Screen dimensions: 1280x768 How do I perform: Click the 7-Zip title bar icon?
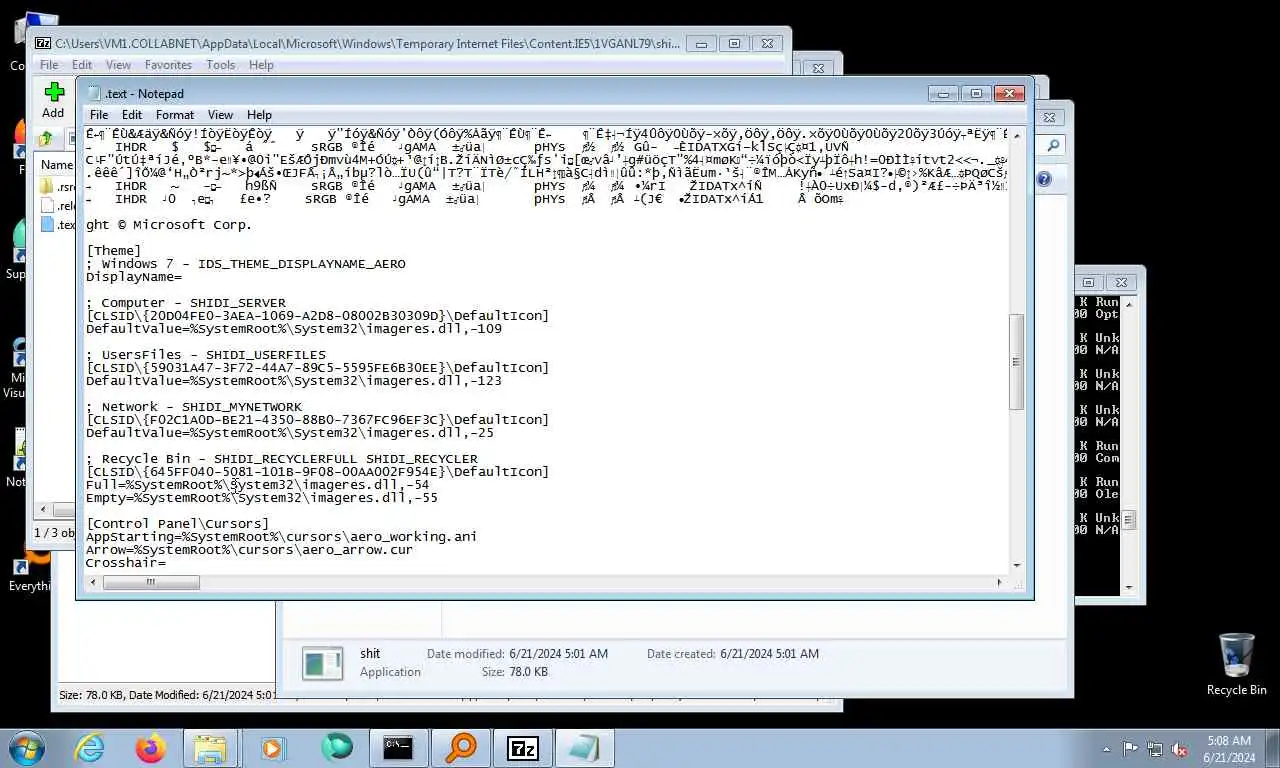pos(43,44)
